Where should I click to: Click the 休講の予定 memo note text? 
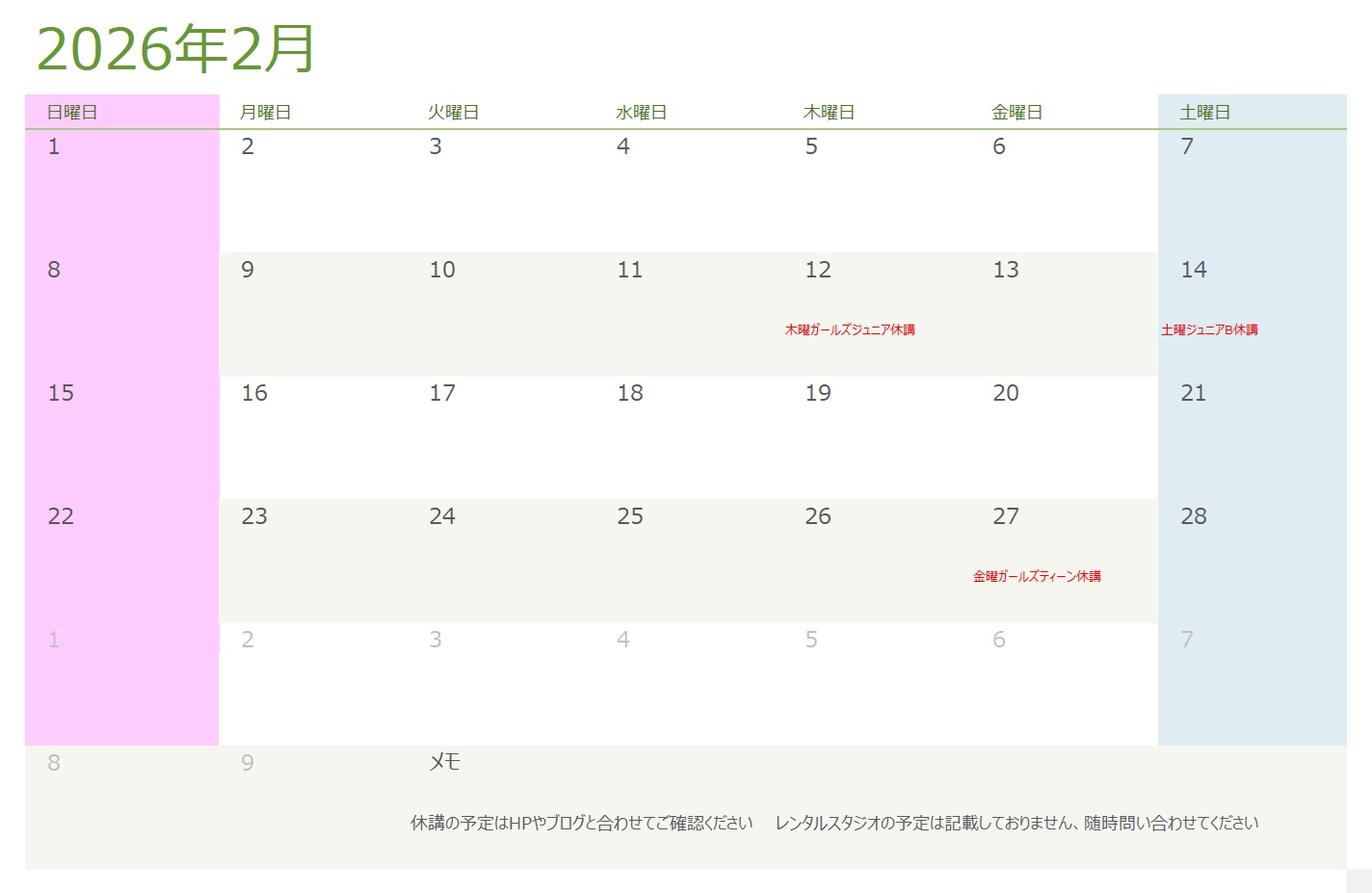coord(582,823)
